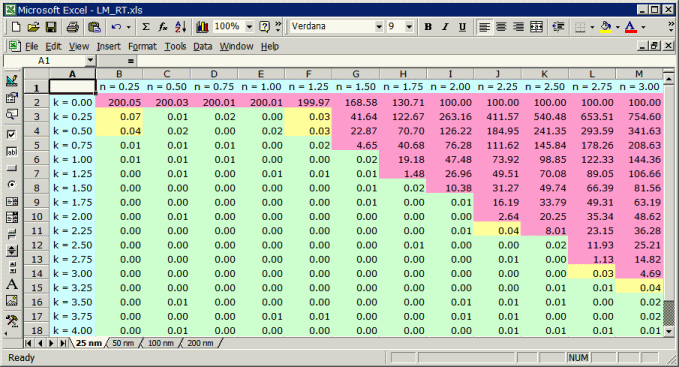679x367 pixels.
Task: Launch the Chart Wizard icon
Action: (x=202, y=27)
